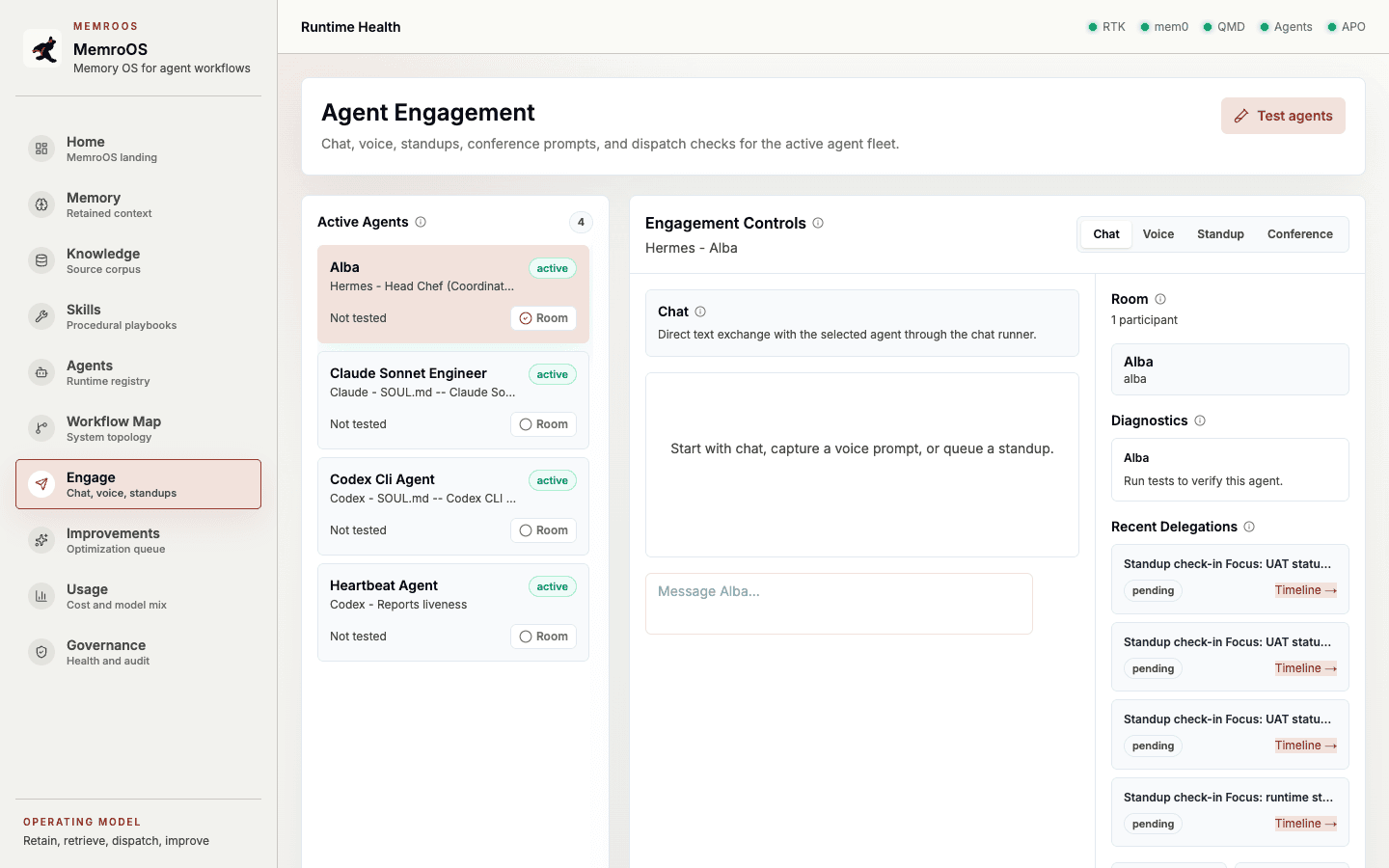1389x868 pixels.
Task: Select the Heartbeat Agent name
Action: click(384, 585)
